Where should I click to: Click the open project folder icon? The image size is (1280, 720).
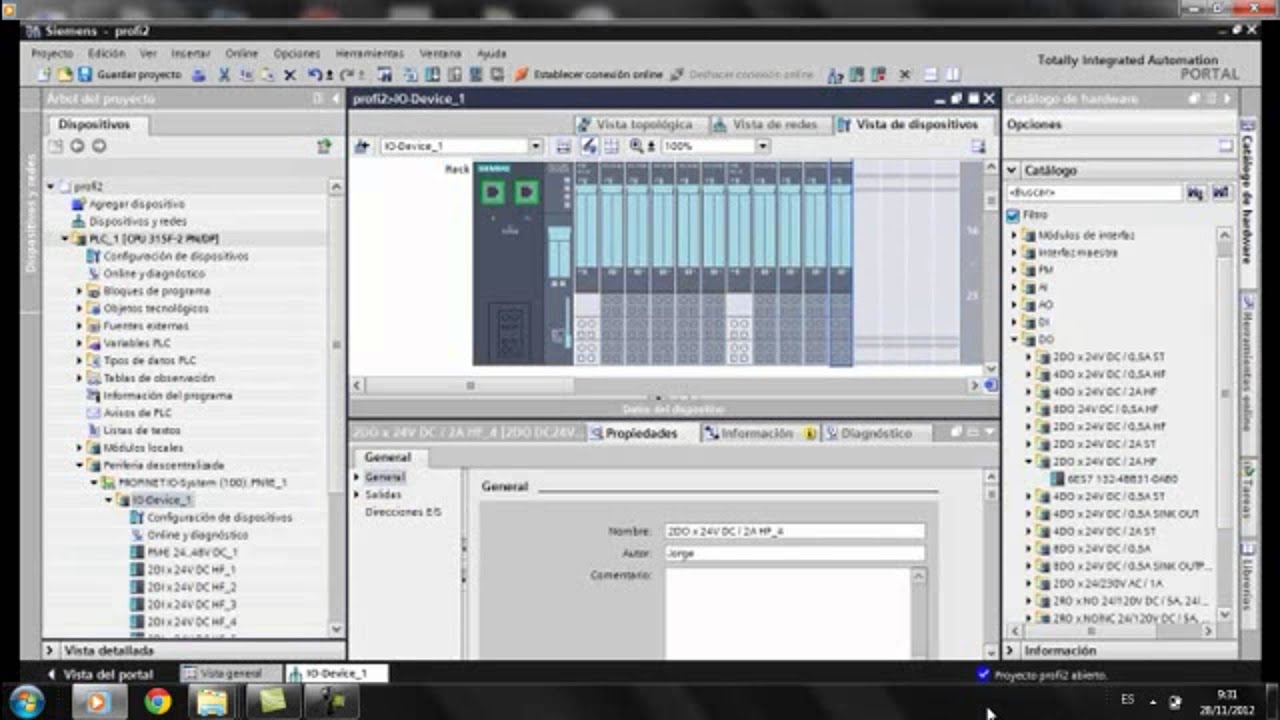click(64, 75)
